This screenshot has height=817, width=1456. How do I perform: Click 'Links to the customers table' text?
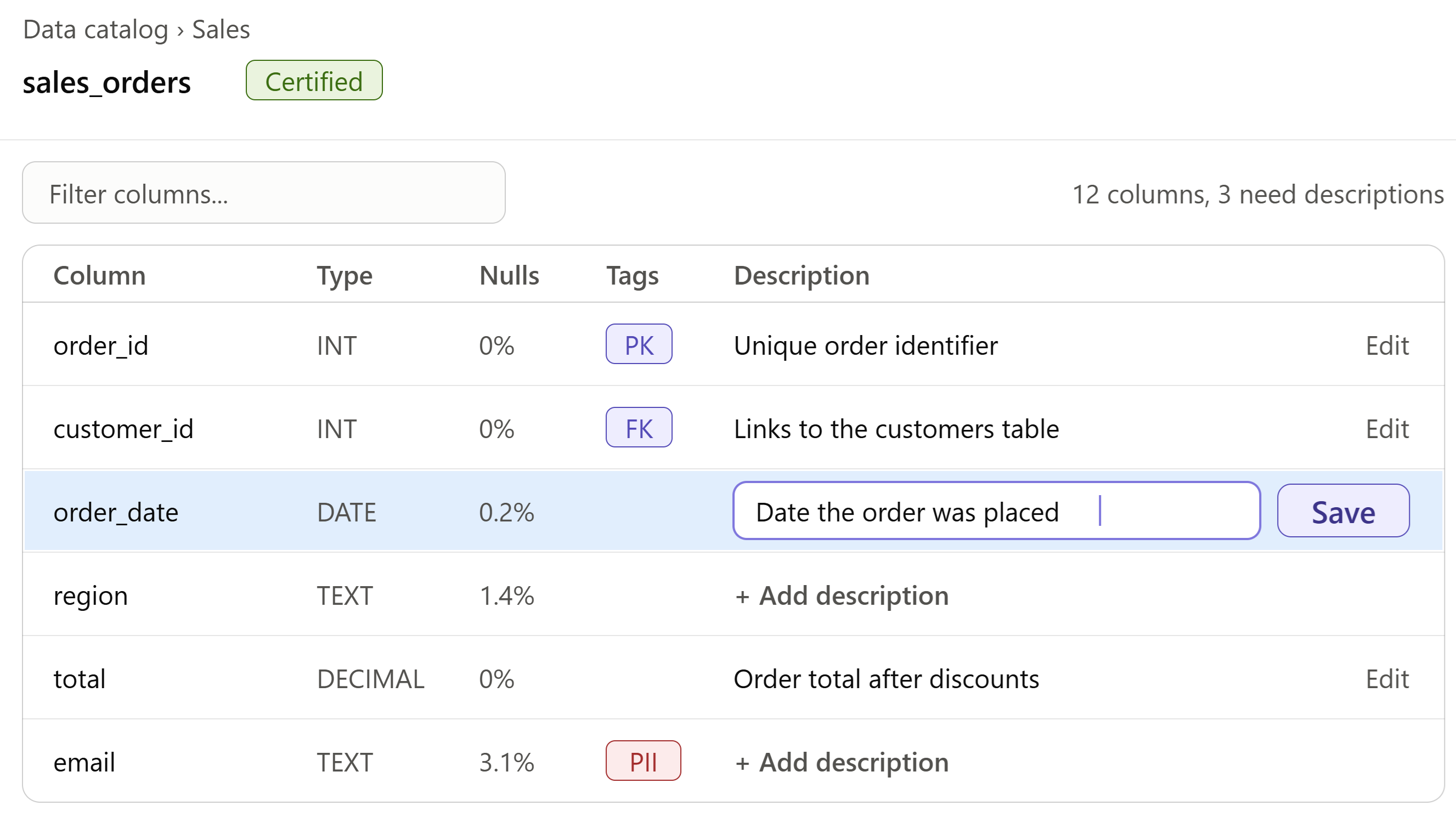click(896, 429)
